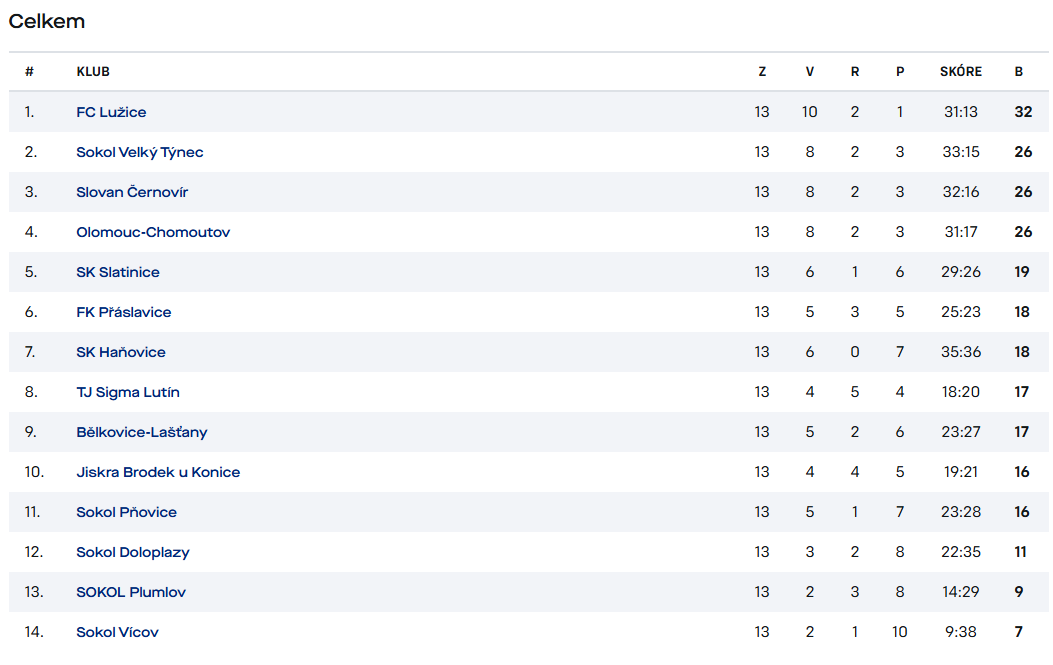
Task: Open the FK Přáslavice club page
Action: click(x=124, y=312)
